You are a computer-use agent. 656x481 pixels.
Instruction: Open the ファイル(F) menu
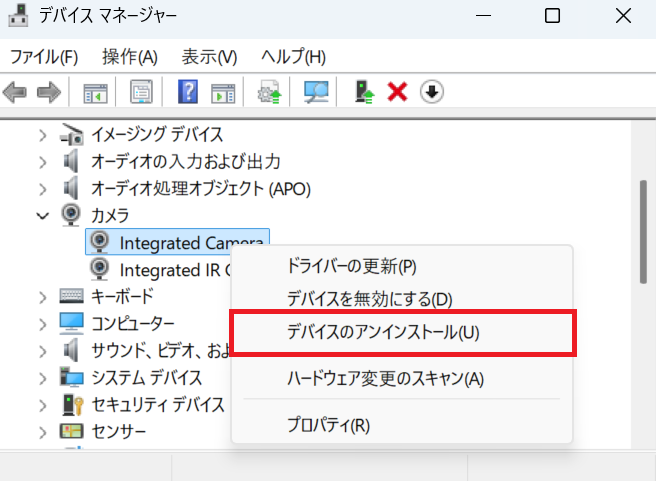44,56
